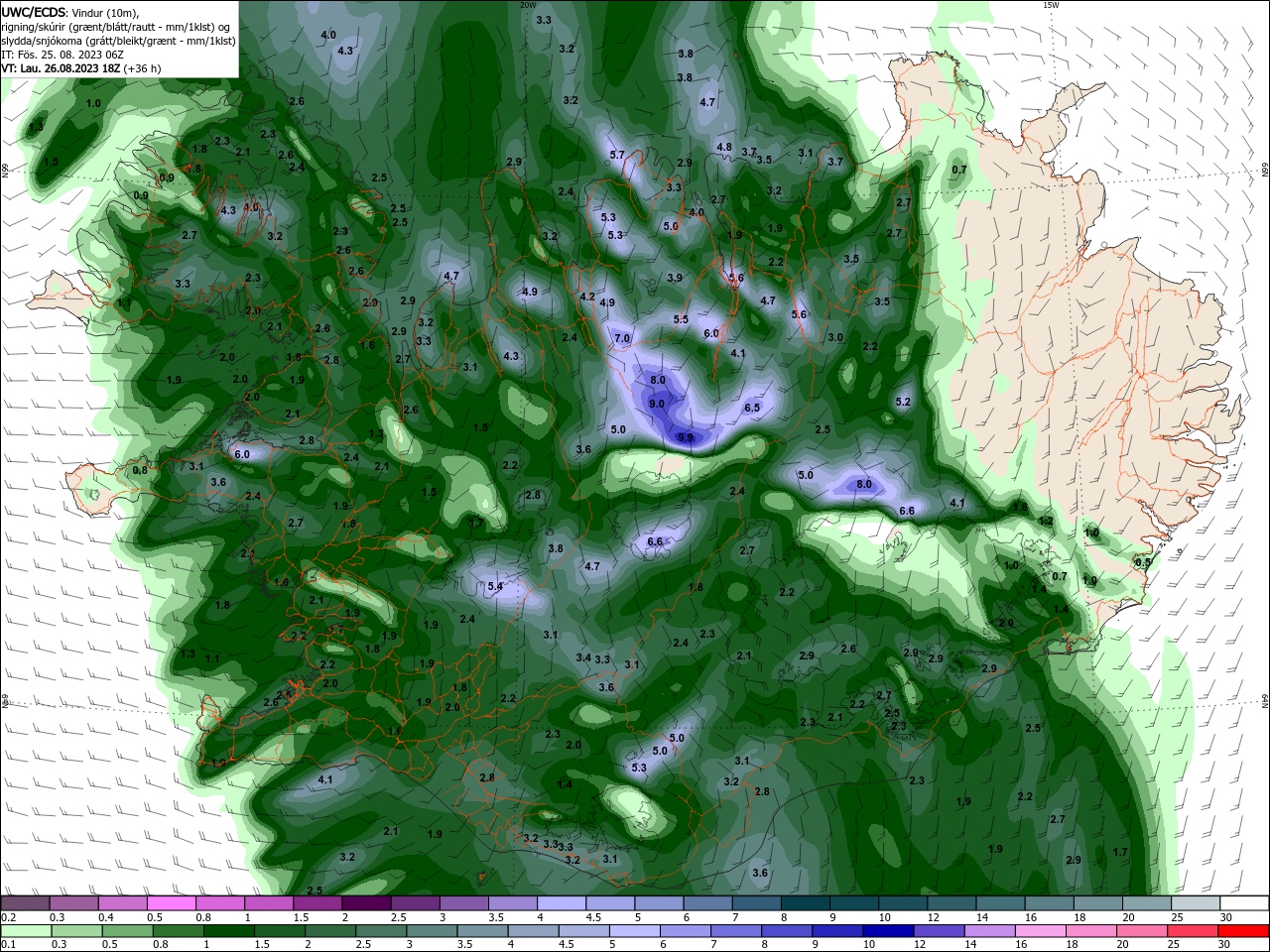The image size is (1270, 952).
Task: Select the 3.9 rainfall label
Action: point(675,278)
